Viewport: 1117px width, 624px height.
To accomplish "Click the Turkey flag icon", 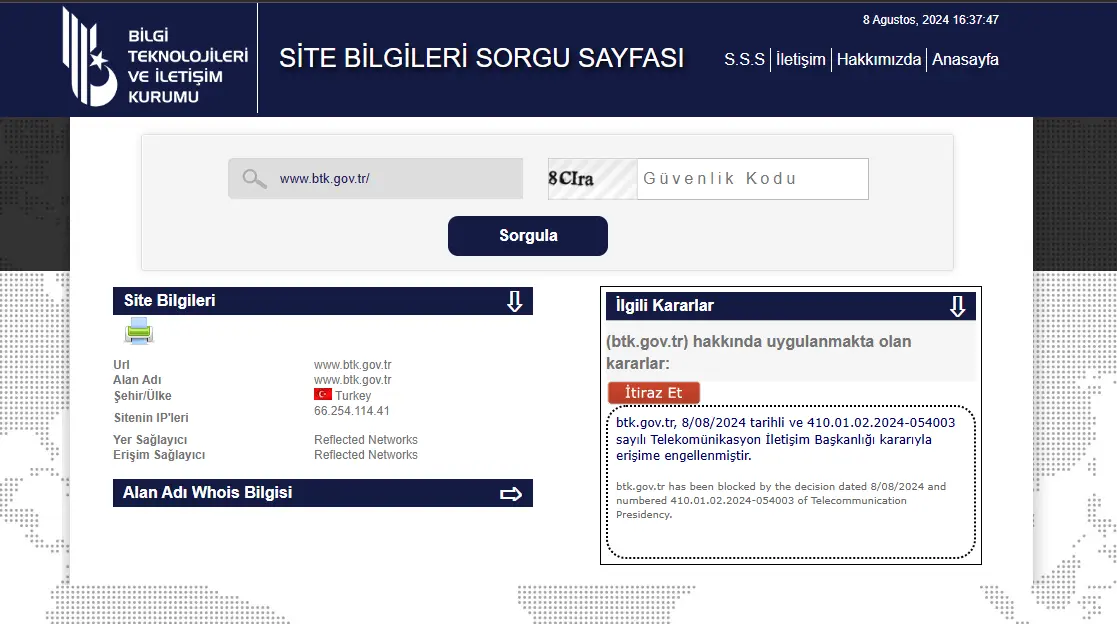I will click(323, 394).
